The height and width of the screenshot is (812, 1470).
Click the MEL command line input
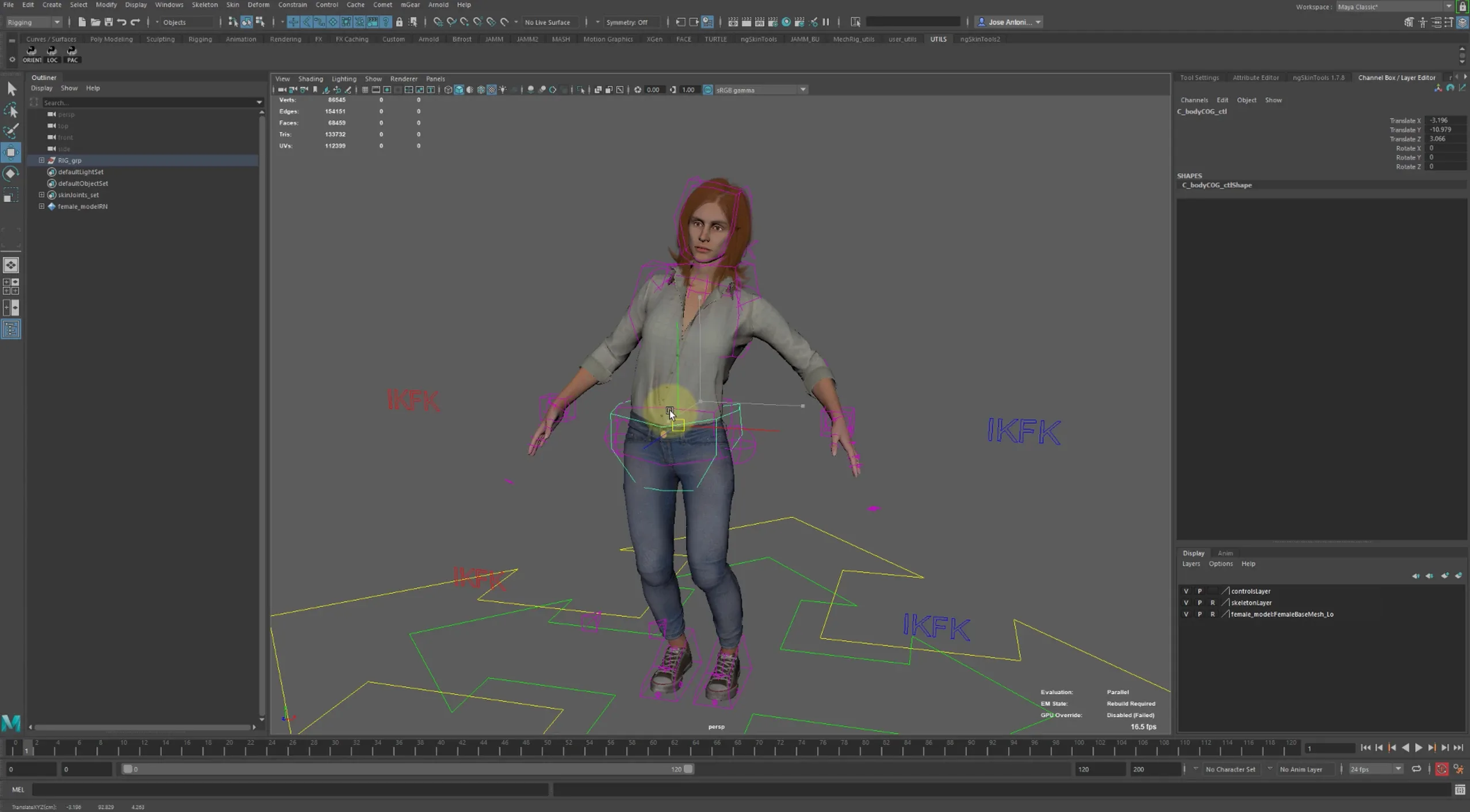point(290,790)
